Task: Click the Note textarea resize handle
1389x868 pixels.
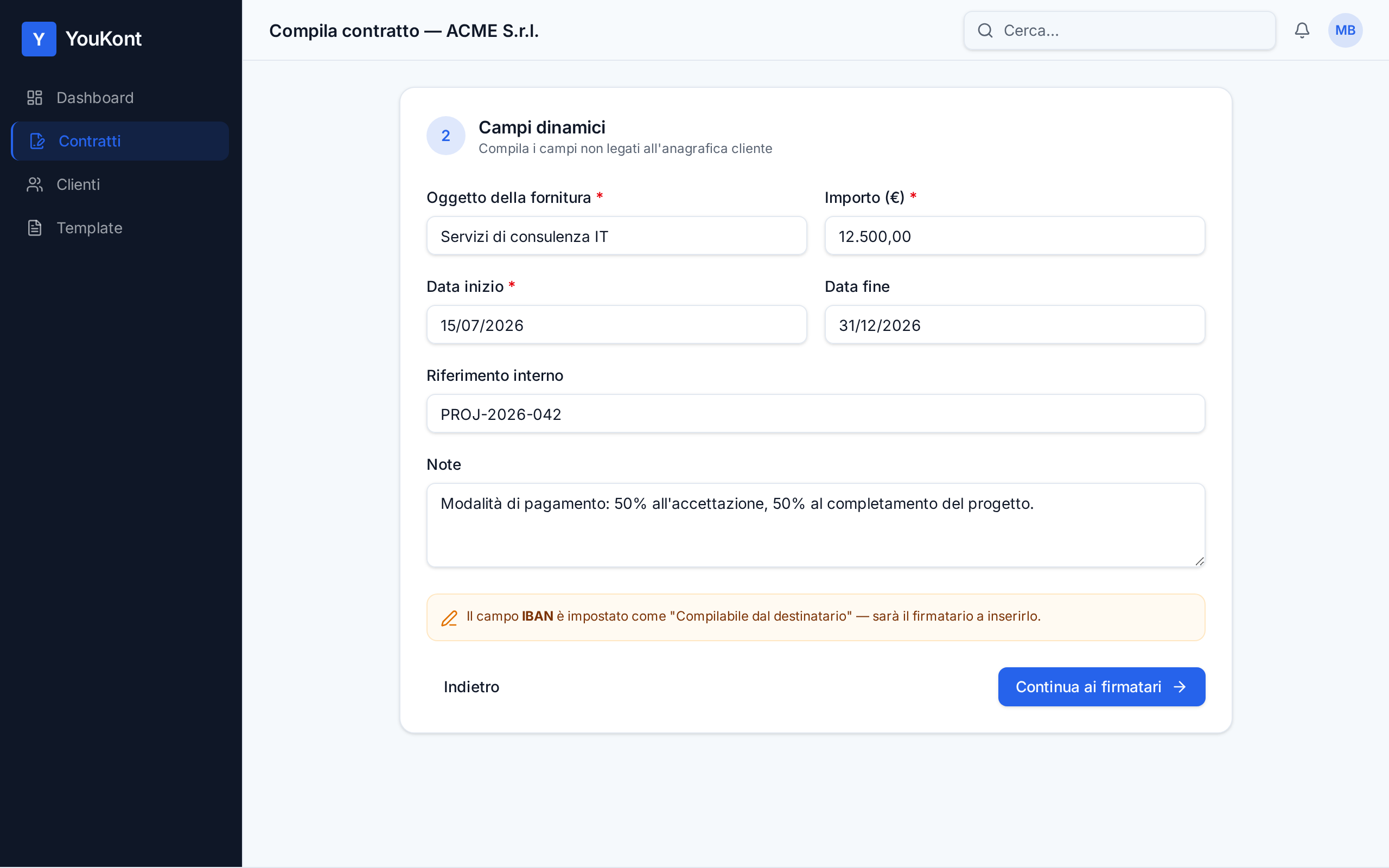Action: [1199, 561]
